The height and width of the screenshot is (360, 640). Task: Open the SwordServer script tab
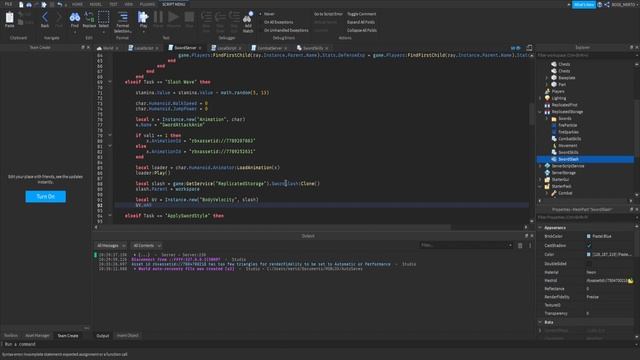tap(185, 48)
